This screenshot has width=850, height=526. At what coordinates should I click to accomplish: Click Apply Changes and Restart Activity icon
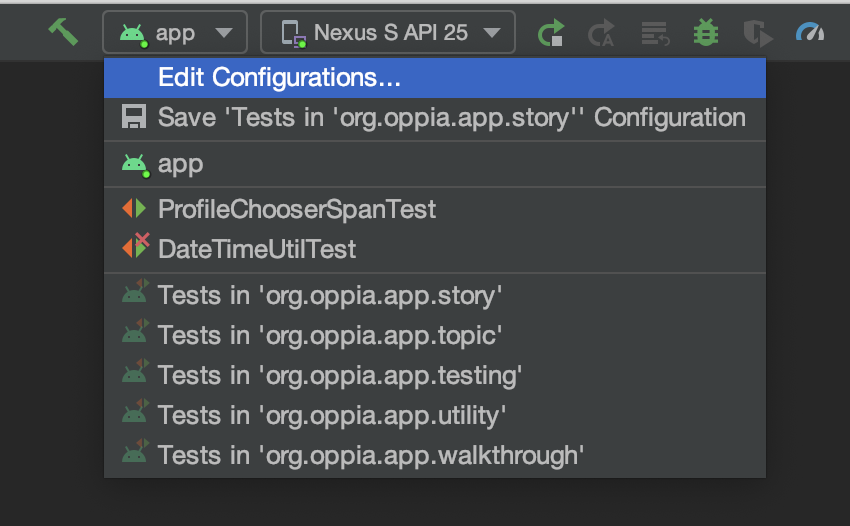coord(601,33)
